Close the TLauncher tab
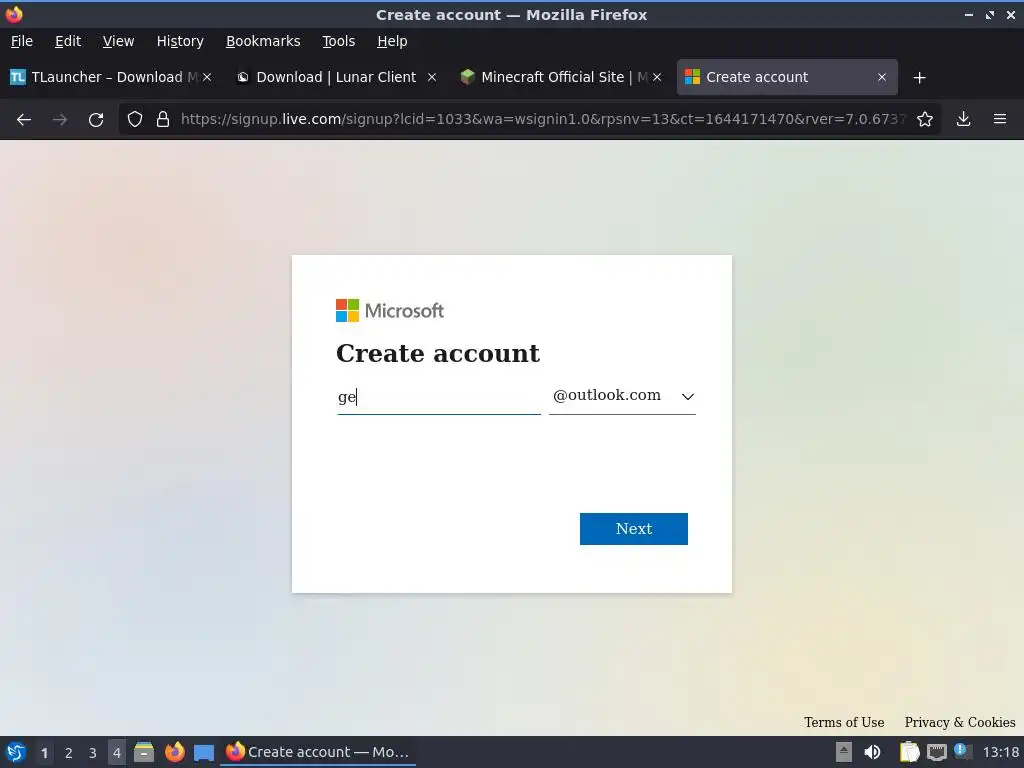Screen dimensions: 1024x768 coord(207,77)
